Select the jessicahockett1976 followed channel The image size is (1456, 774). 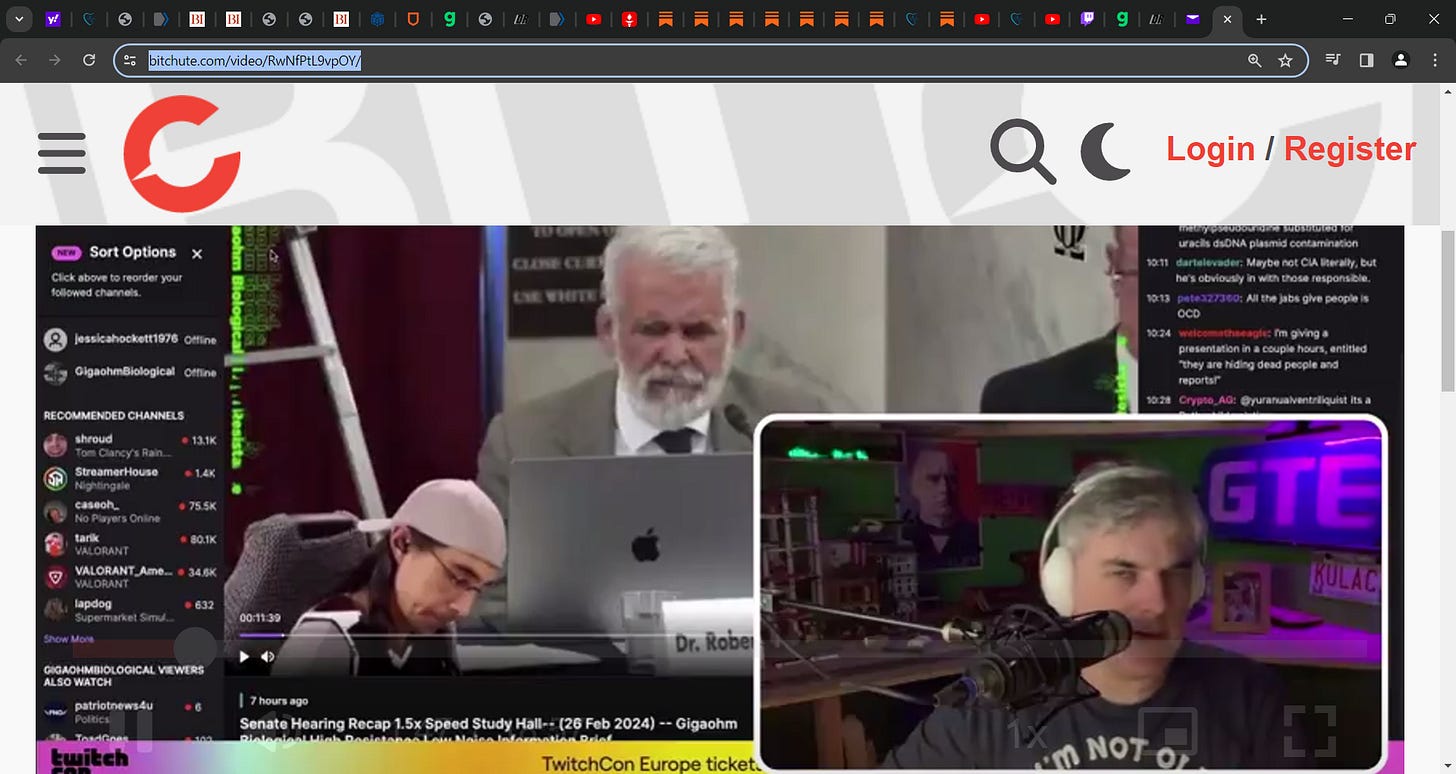[x=130, y=340]
